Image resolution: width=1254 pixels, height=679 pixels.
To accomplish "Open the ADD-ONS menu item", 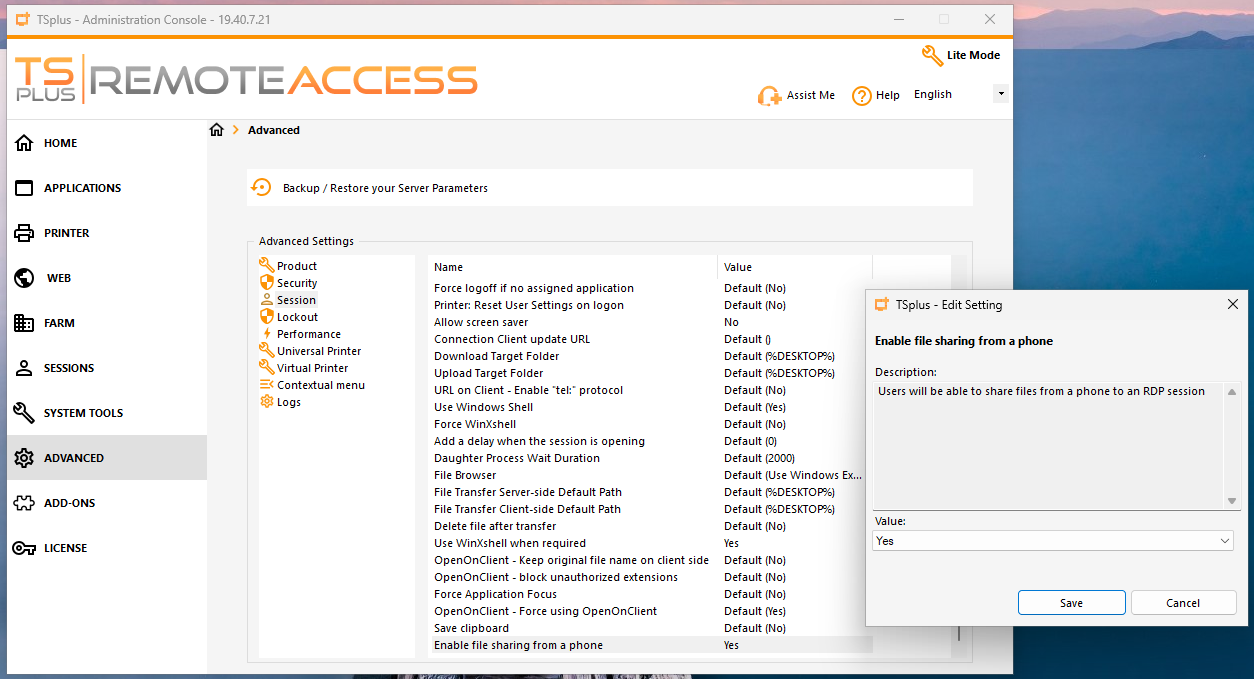I will pyautogui.click(x=107, y=503).
